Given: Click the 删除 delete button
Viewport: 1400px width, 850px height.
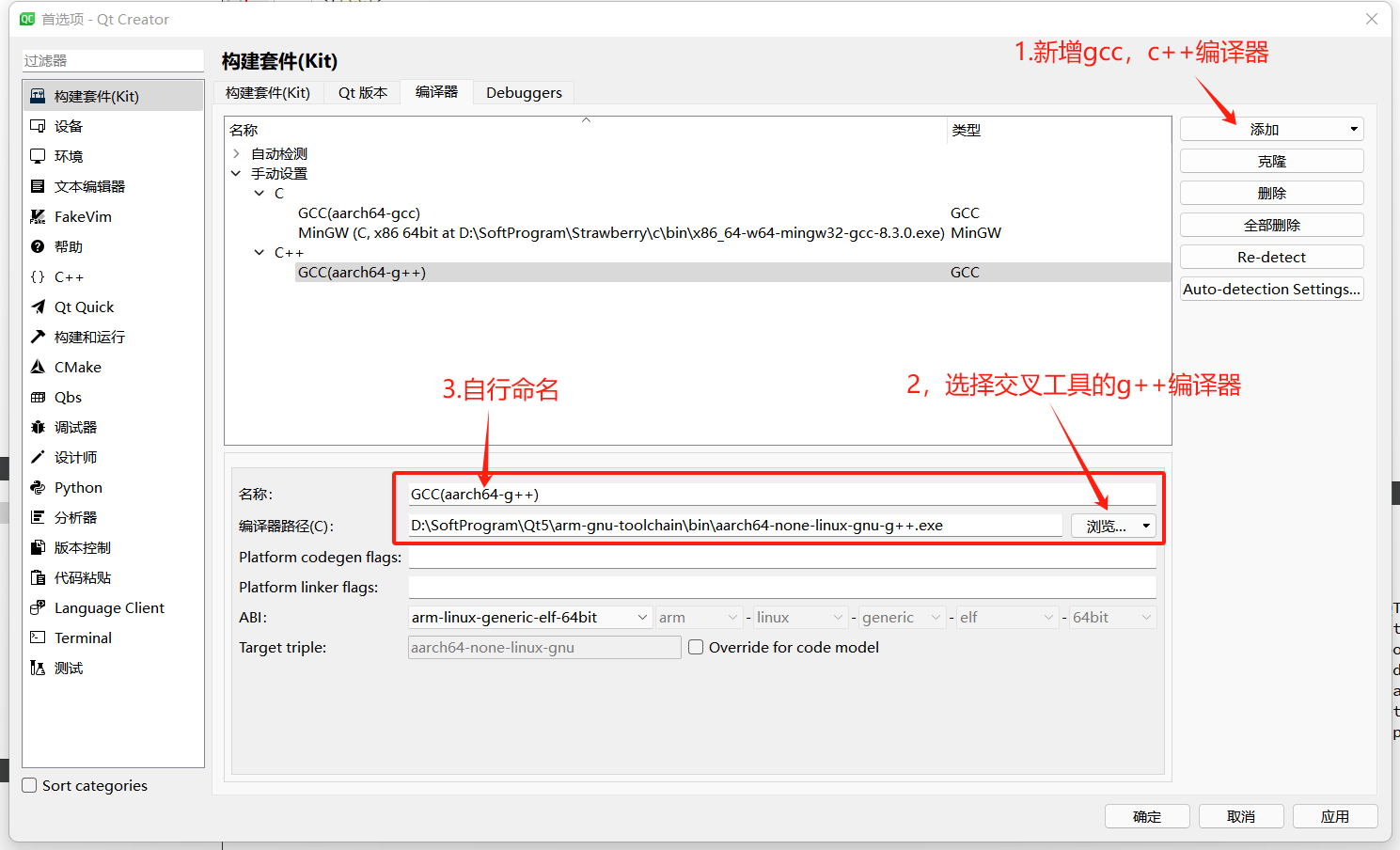Looking at the screenshot, I should [1271, 193].
